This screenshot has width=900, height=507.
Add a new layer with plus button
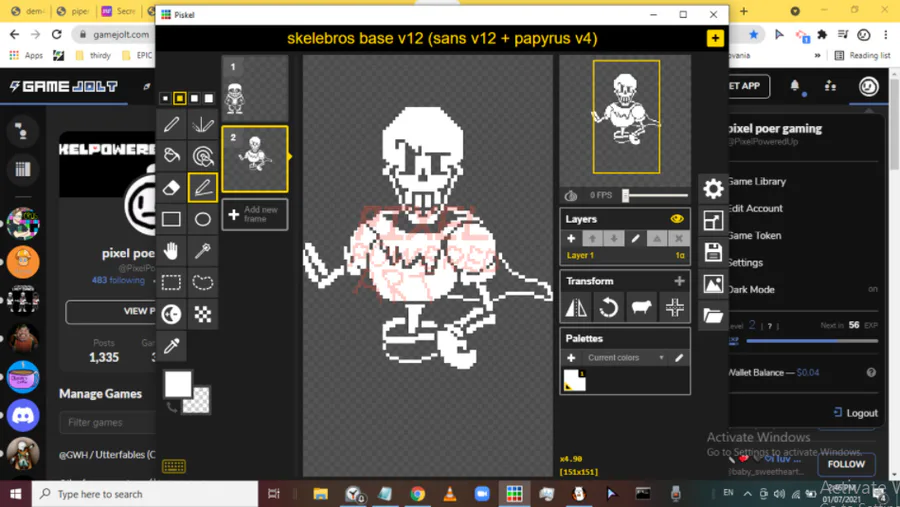(x=571, y=238)
